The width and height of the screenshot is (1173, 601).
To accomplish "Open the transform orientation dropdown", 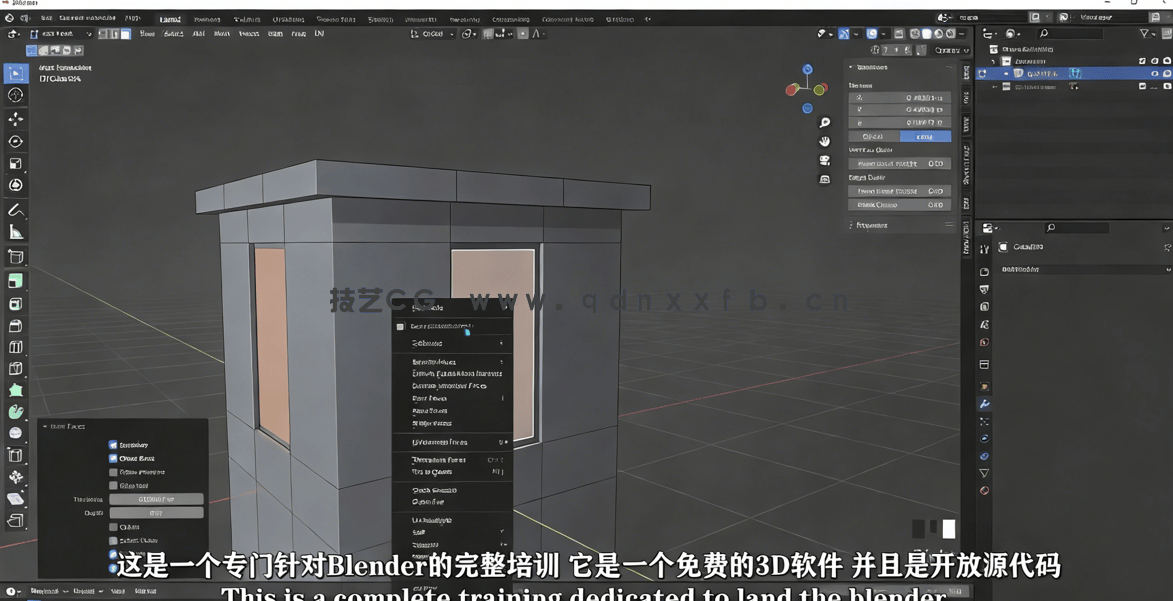I will 431,33.
